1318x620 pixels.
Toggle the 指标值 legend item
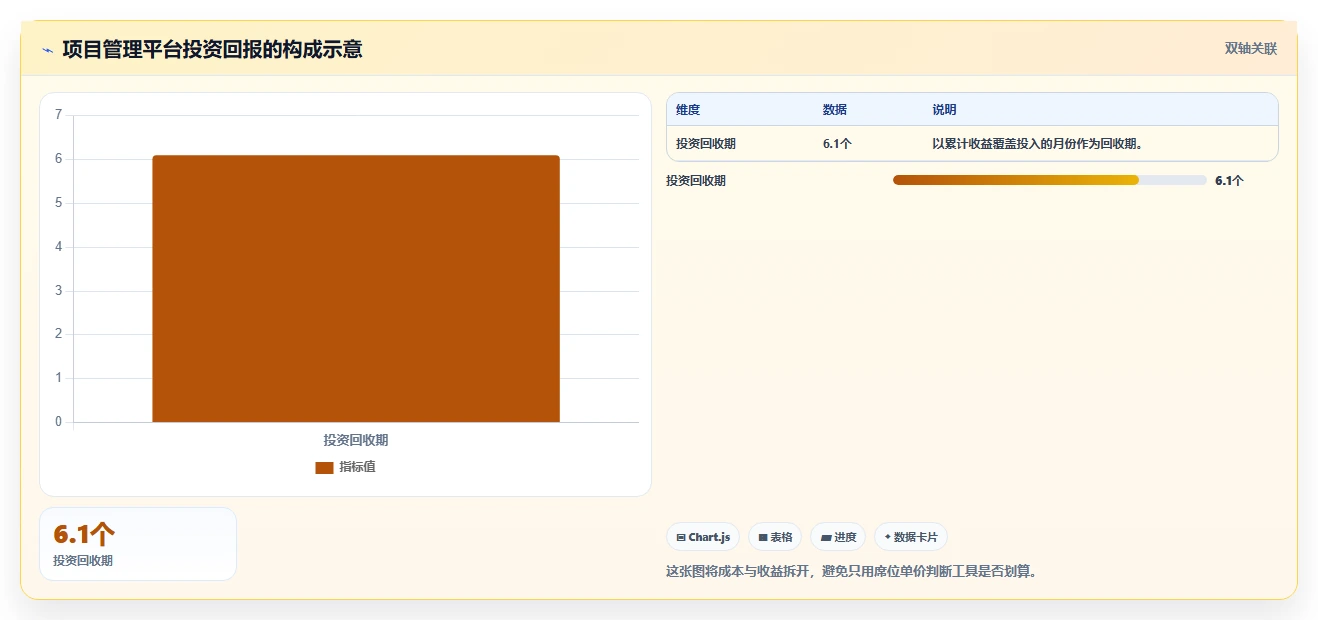(x=346, y=467)
